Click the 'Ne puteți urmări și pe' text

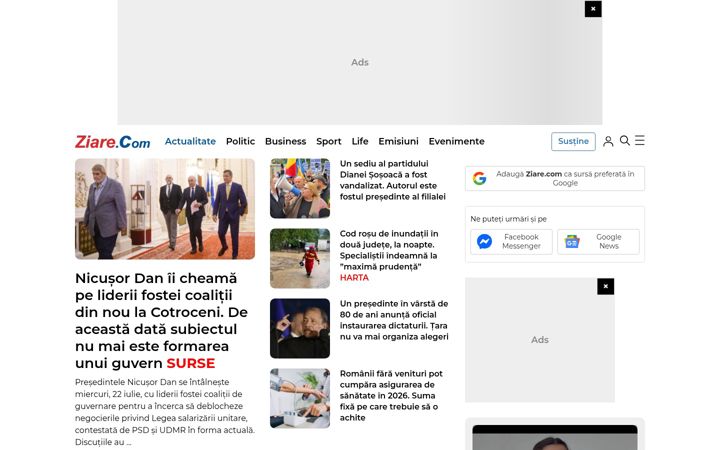[x=508, y=219]
